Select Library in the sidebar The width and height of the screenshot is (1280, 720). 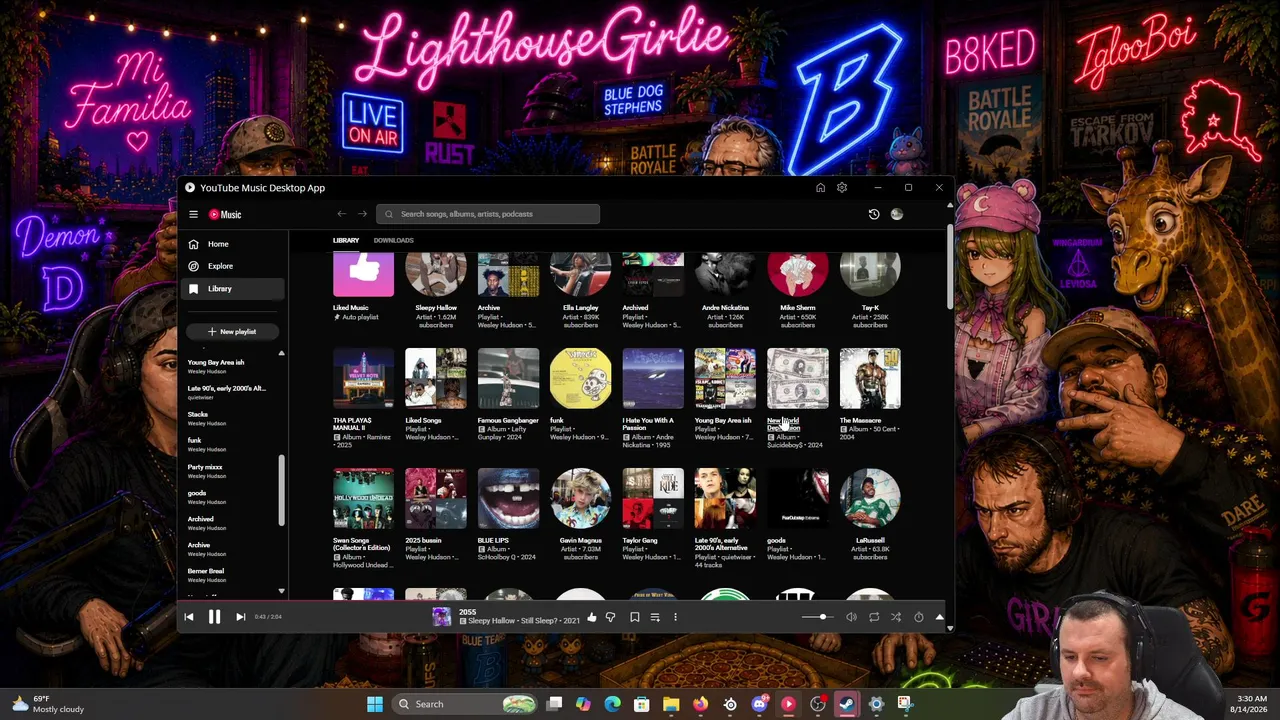point(234,289)
